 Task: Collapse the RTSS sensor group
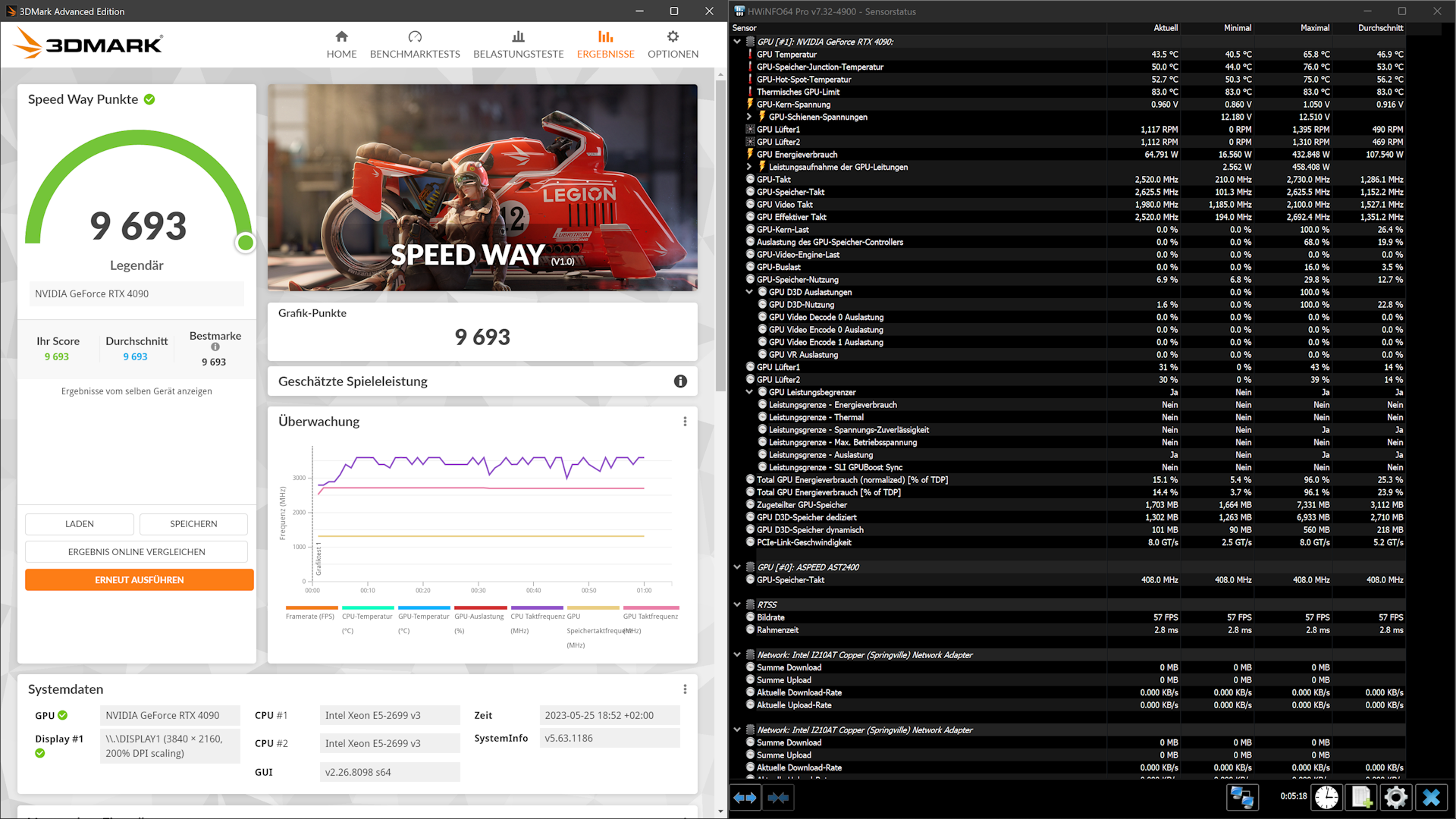coord(737,604)
